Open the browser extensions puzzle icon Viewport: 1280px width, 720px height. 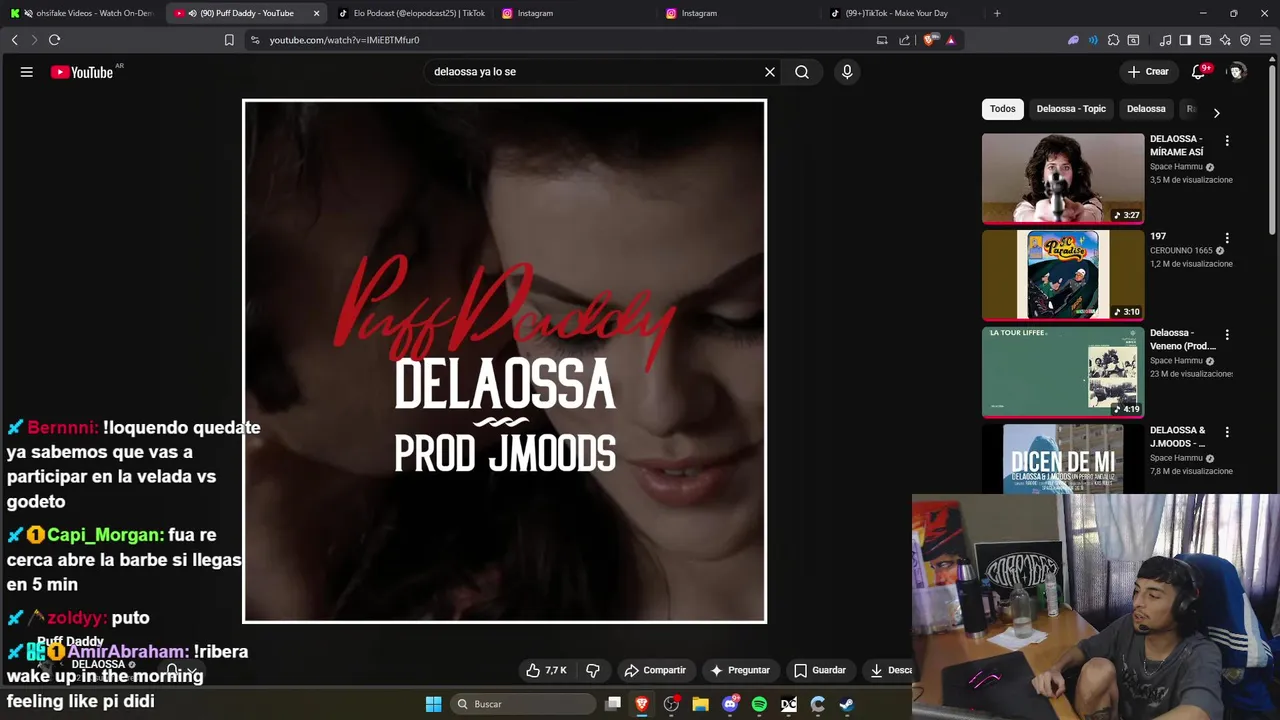tap(1113, 40)
